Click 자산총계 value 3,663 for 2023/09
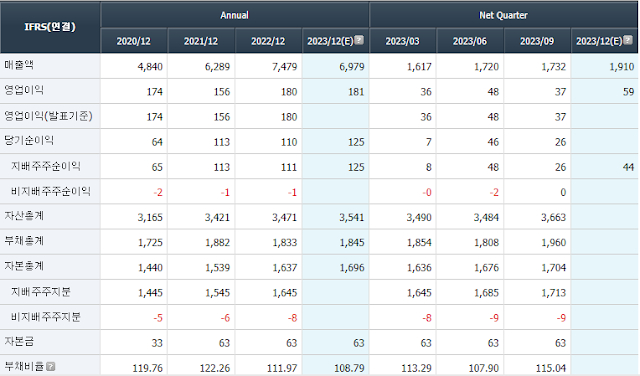Viewport: 640px width, 376px height. pos(554,218)
